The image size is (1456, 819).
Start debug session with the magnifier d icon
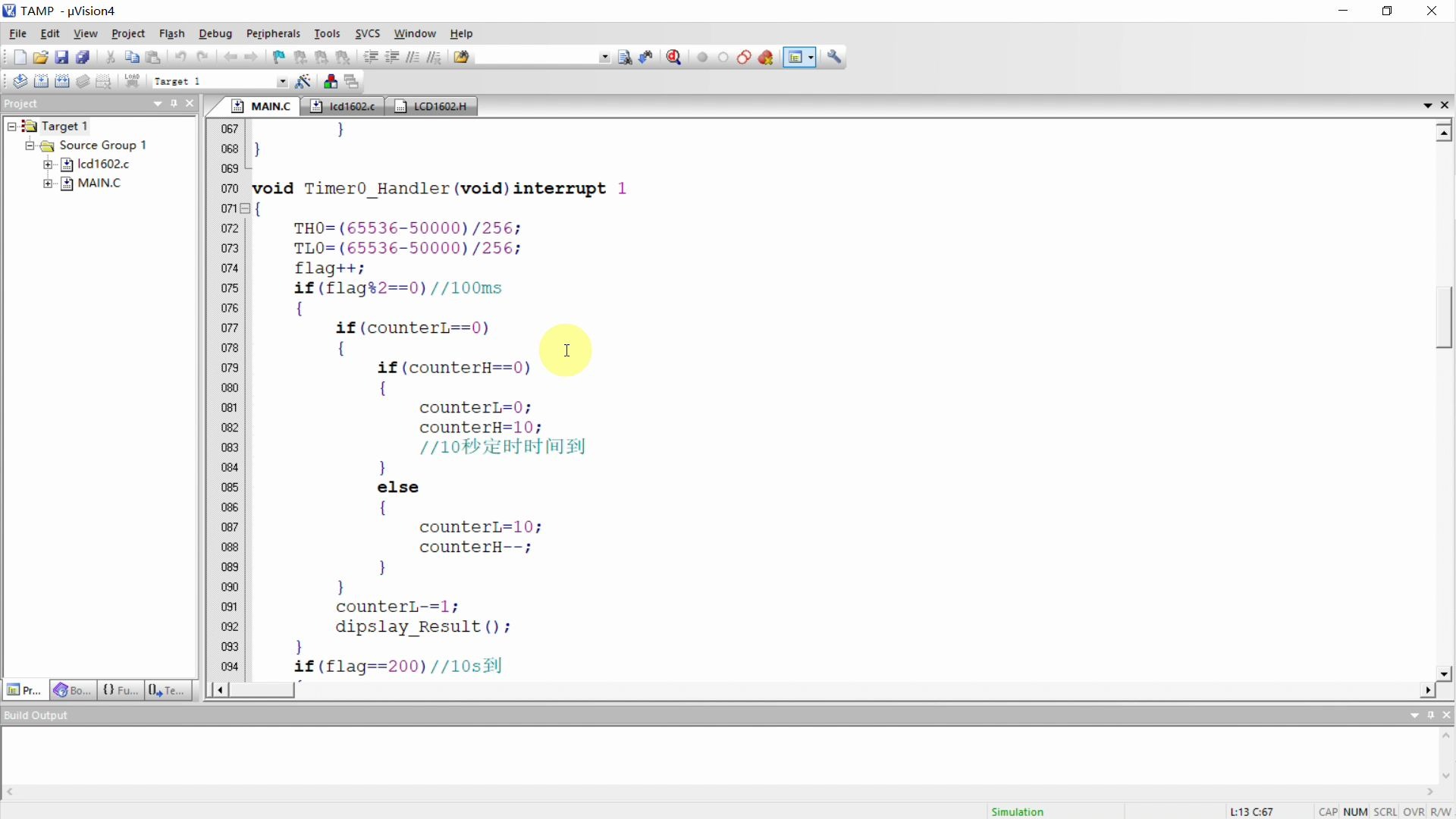pyautogui.click(x=674, y=58)
